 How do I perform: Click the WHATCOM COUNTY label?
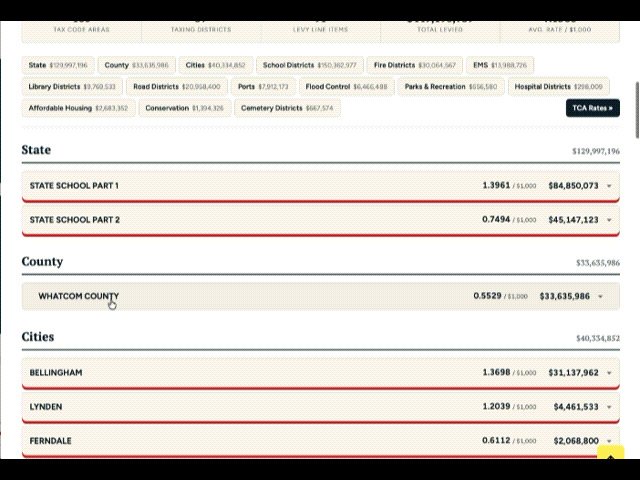tap(79, 296)
